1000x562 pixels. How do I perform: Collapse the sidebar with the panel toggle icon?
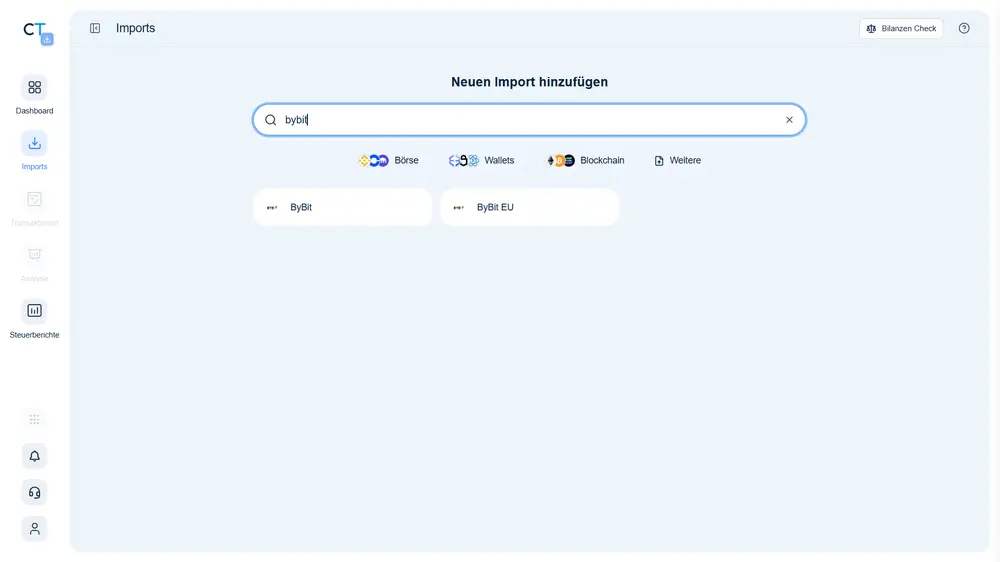95,28
